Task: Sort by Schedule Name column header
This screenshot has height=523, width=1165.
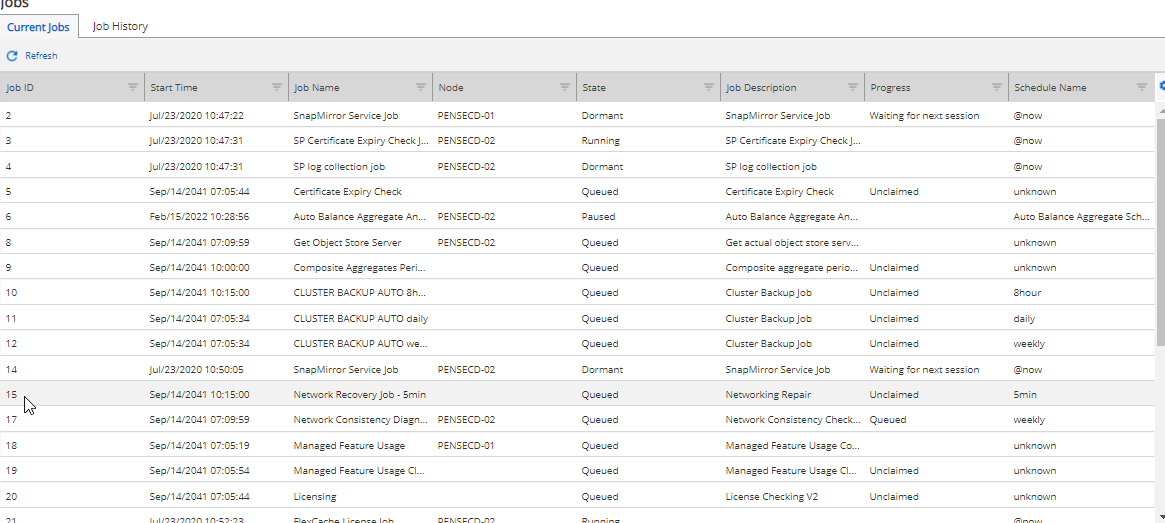Action: coord(1050,88)
